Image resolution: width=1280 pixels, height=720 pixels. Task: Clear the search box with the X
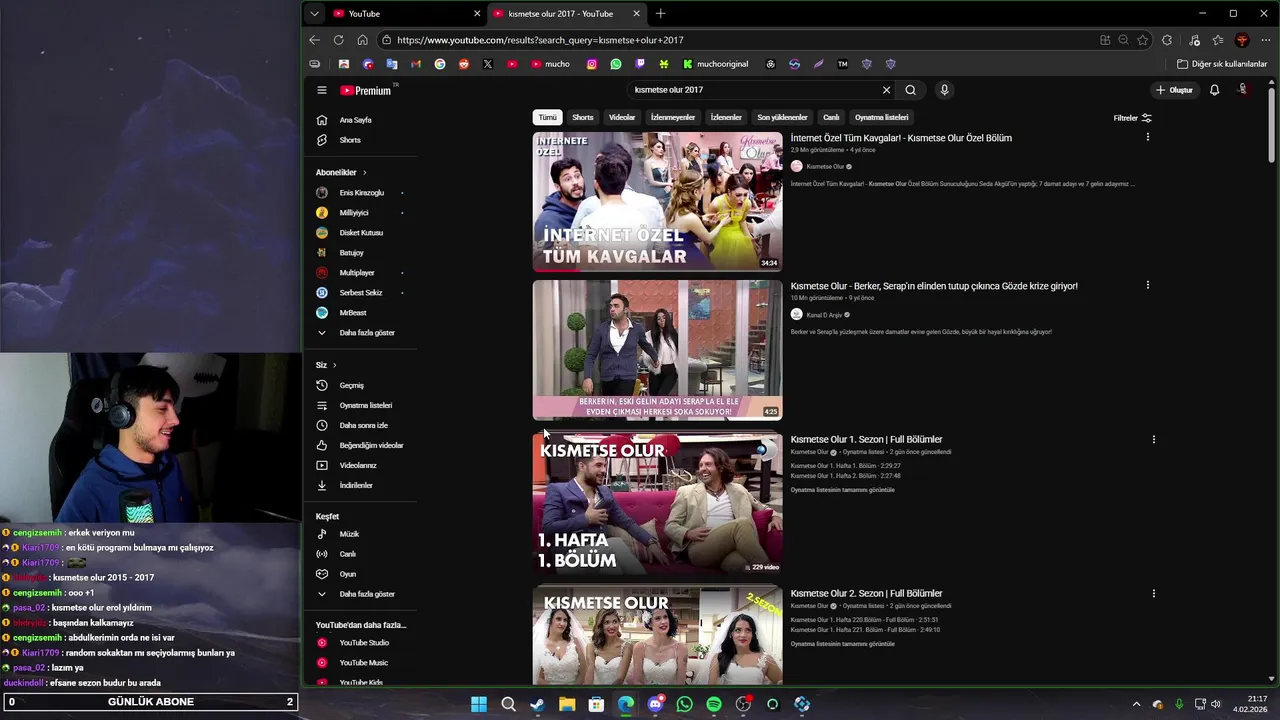[886, 90]
